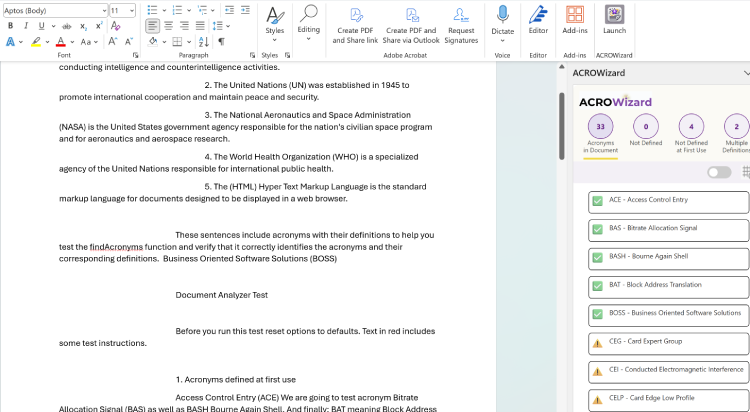Create PDF and Share link

pyautogui.click(x=355, y=26)
